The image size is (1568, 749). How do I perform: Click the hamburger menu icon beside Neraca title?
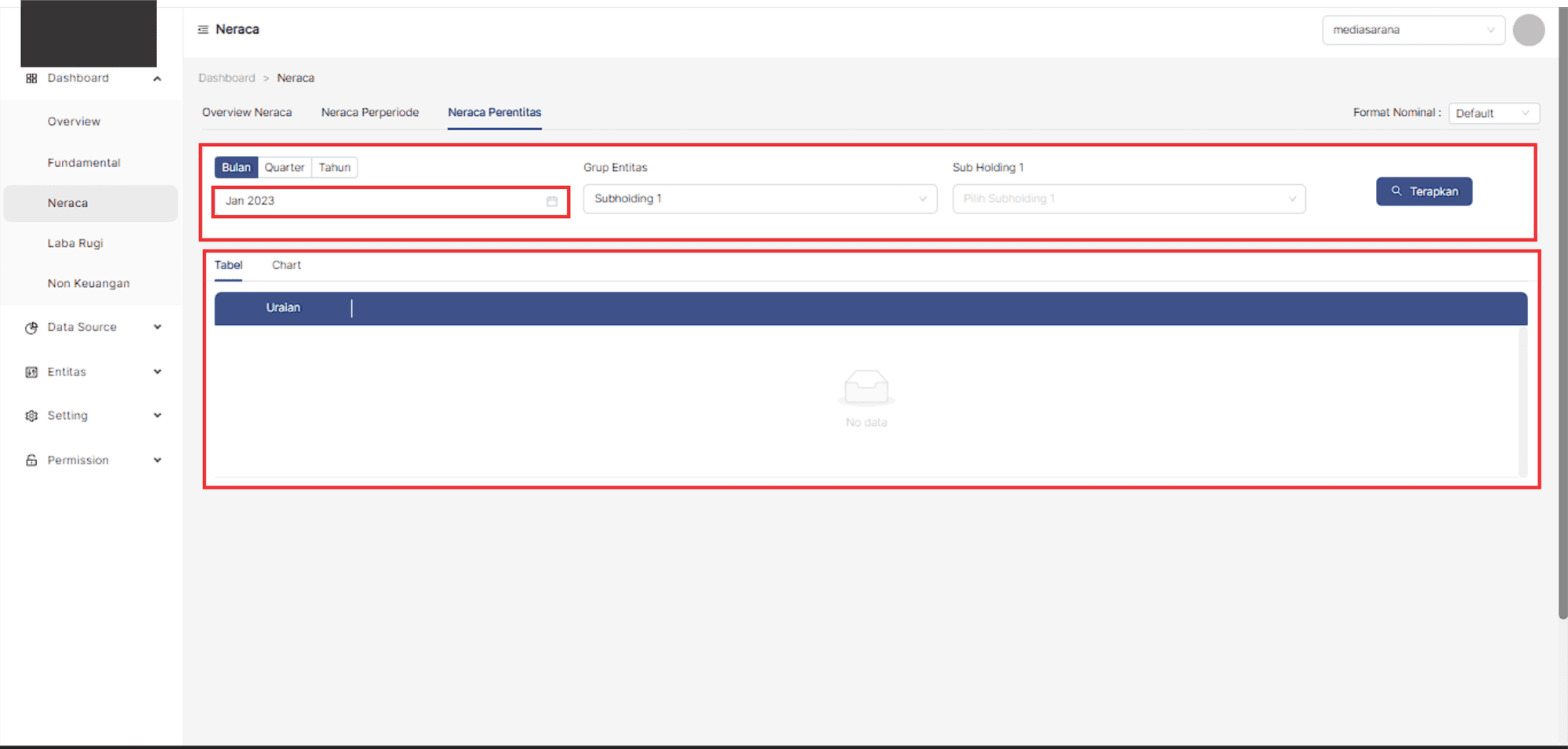point(203,30)
